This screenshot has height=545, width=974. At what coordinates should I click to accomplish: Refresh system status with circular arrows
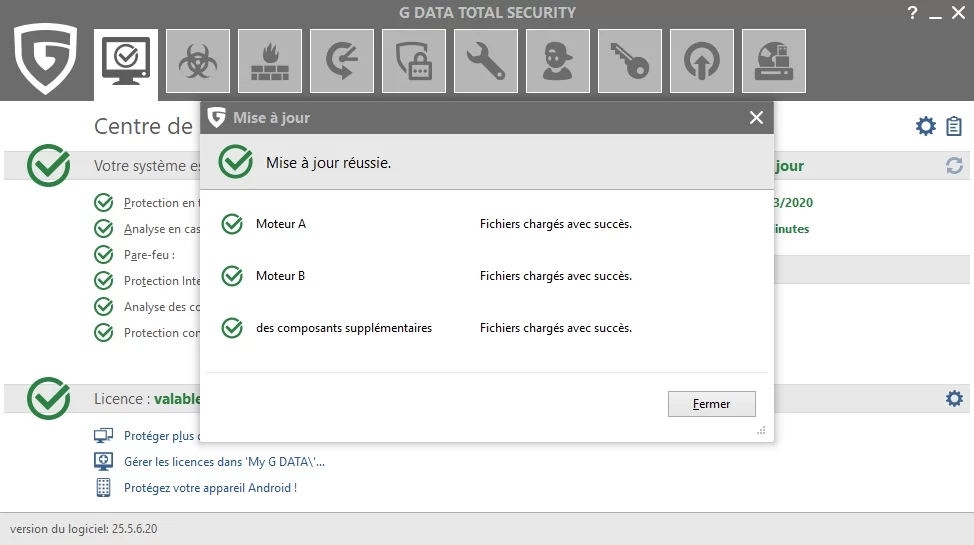pos(954,165)
